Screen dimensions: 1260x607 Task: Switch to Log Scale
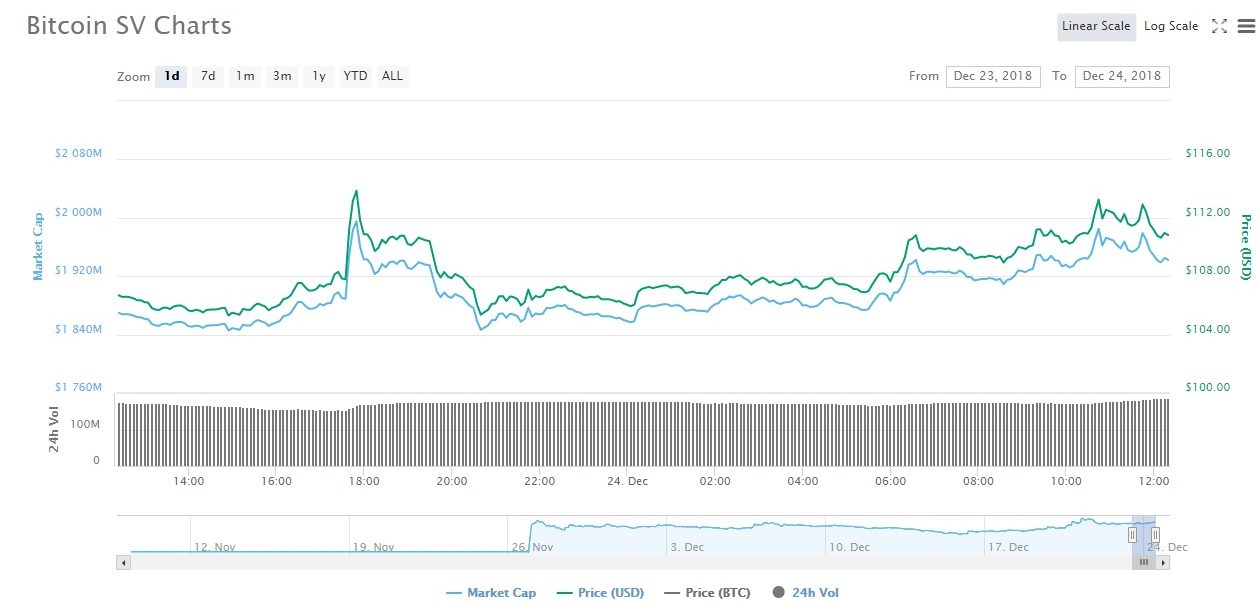1171,27
